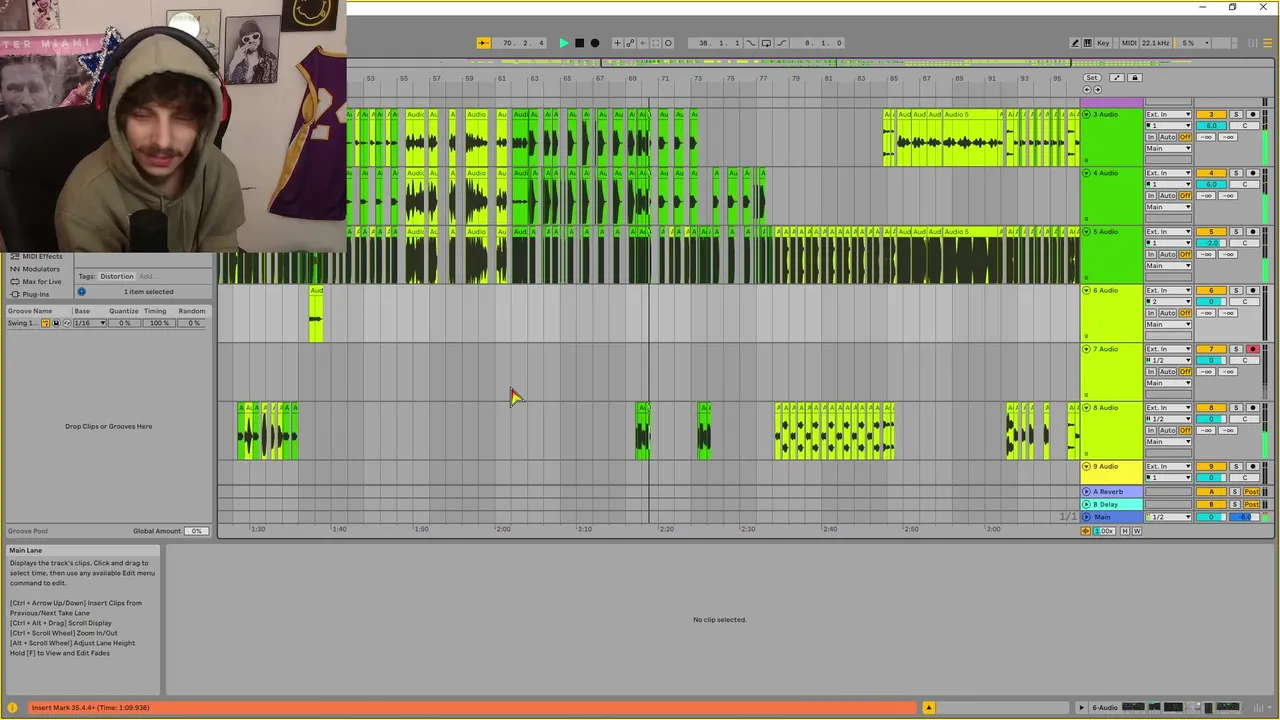Toggle Back to Arrangement orange button
This screenshot has height=720, width=1280.
(x=1086, y=531)
